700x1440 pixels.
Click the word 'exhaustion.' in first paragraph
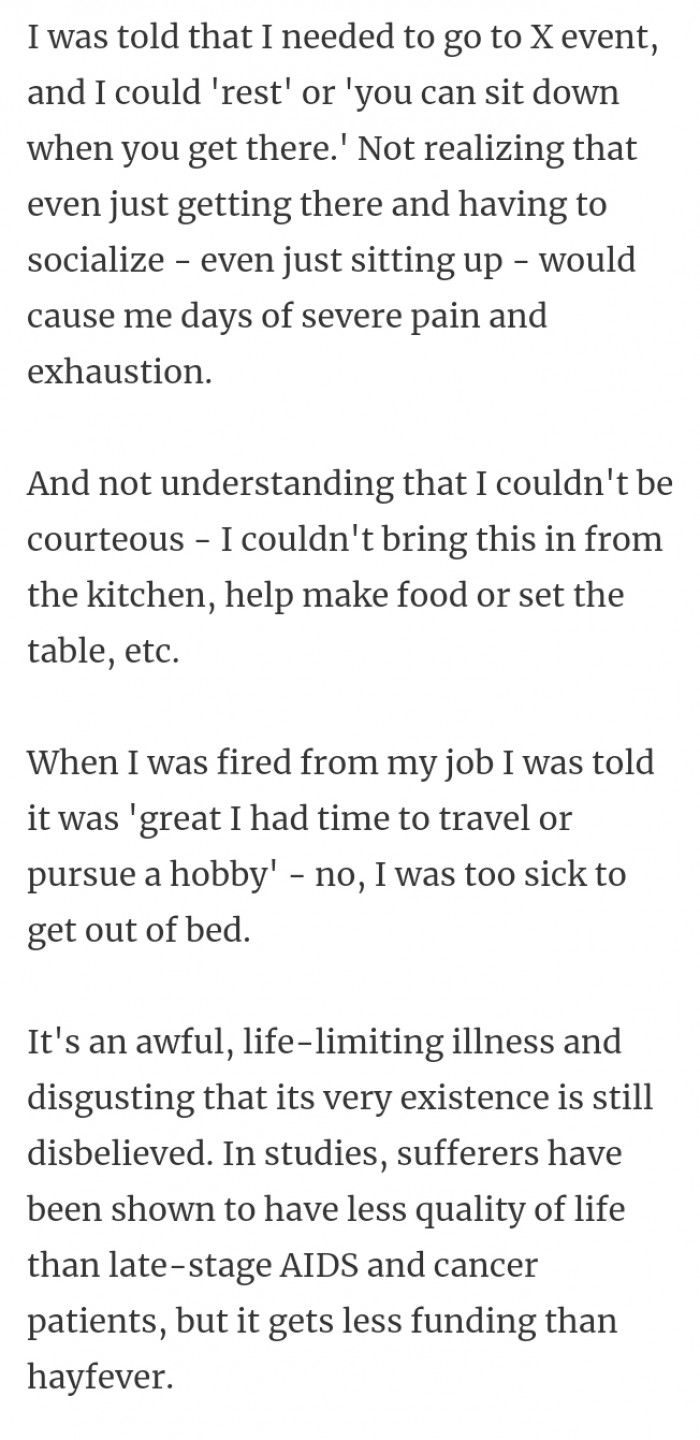pyautogui.click(x=119, y=373)
